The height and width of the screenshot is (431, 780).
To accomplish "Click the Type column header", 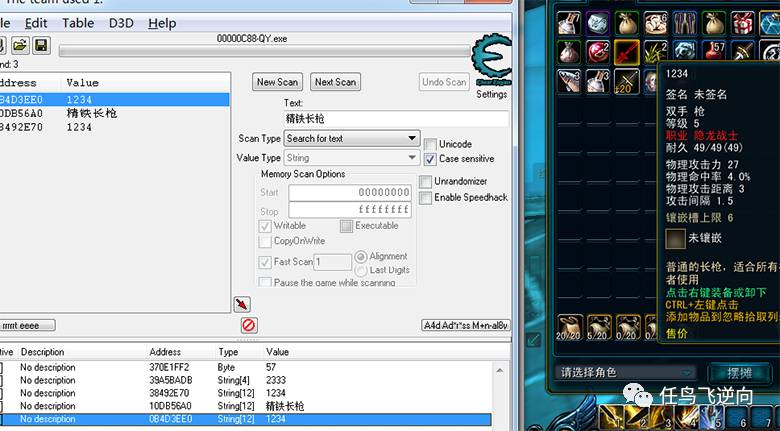I will (228, 352).
